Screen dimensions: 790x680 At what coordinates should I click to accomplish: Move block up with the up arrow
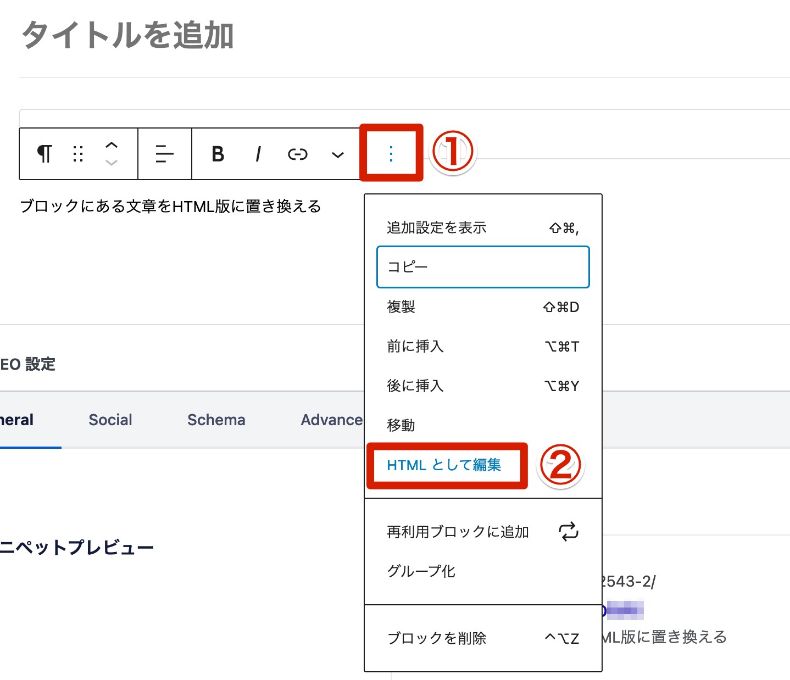(x=111, y=145)
